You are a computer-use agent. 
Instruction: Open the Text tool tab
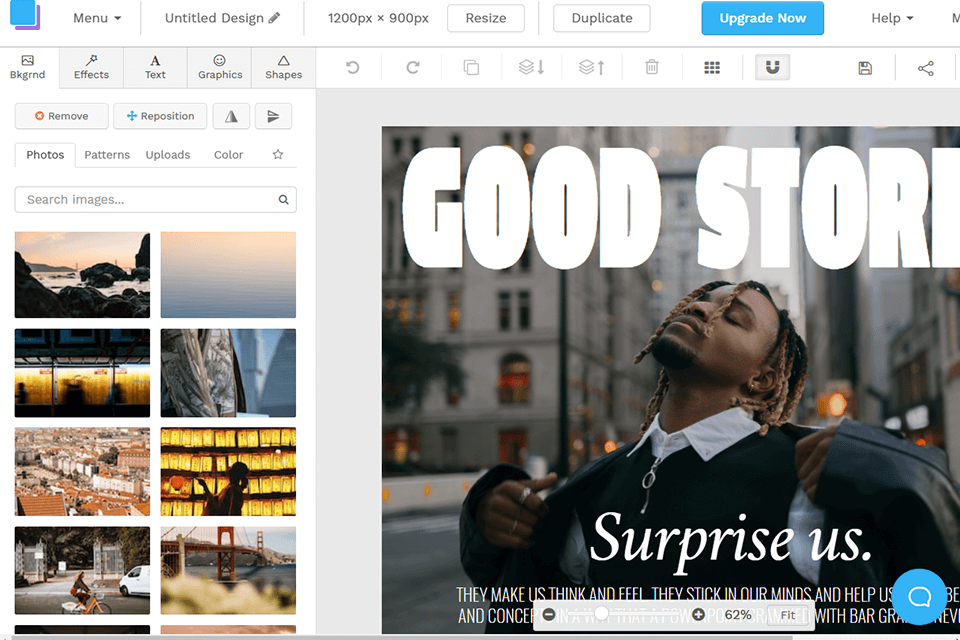click(155, 67)
